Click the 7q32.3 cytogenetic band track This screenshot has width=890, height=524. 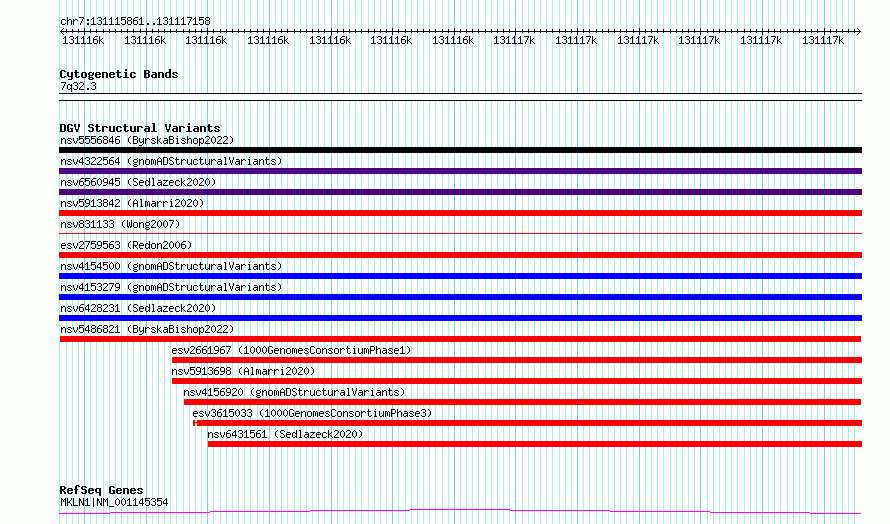(x=460, y=97)
